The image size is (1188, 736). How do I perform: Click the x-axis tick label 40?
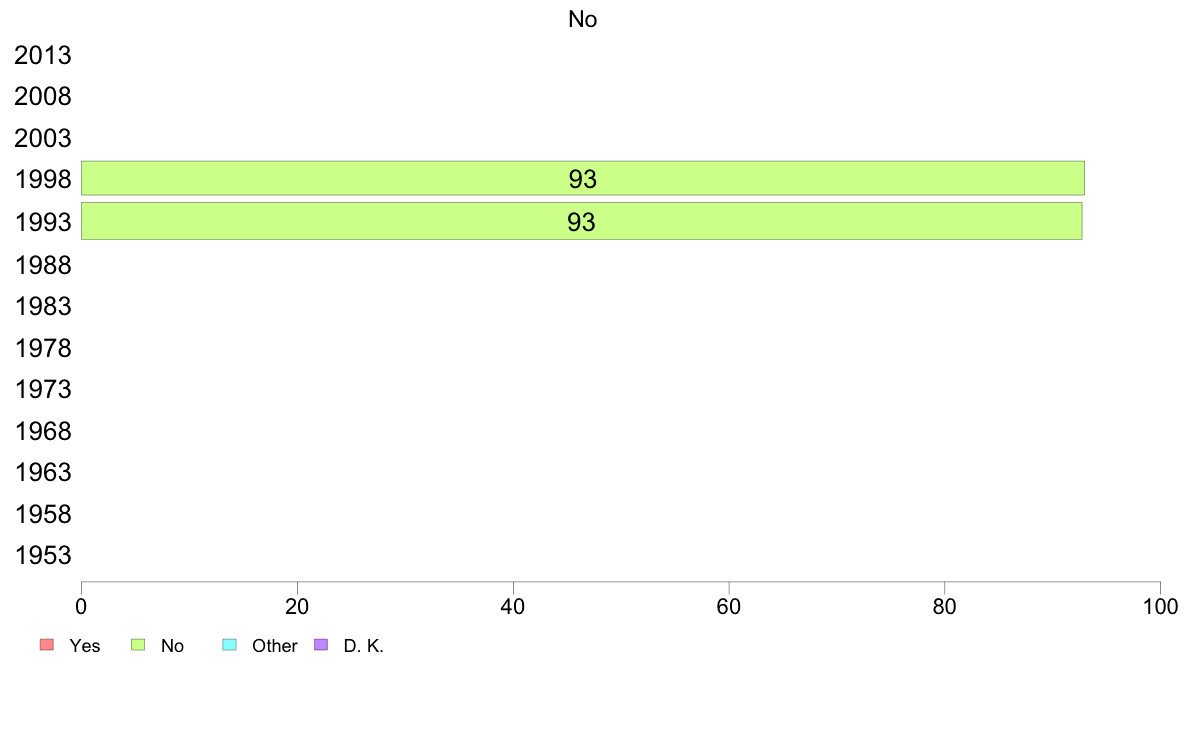coord(513,606)
